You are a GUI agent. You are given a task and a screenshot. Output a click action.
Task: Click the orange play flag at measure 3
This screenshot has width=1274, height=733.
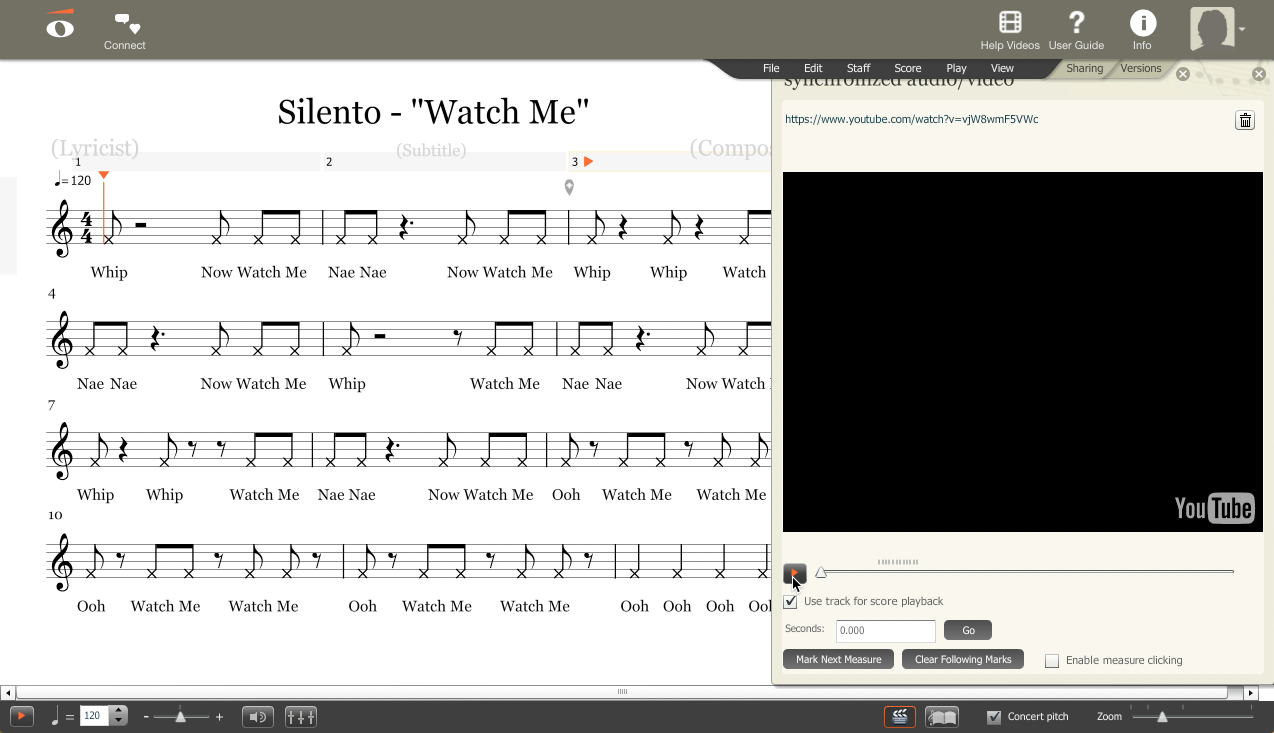coord(589,161)
